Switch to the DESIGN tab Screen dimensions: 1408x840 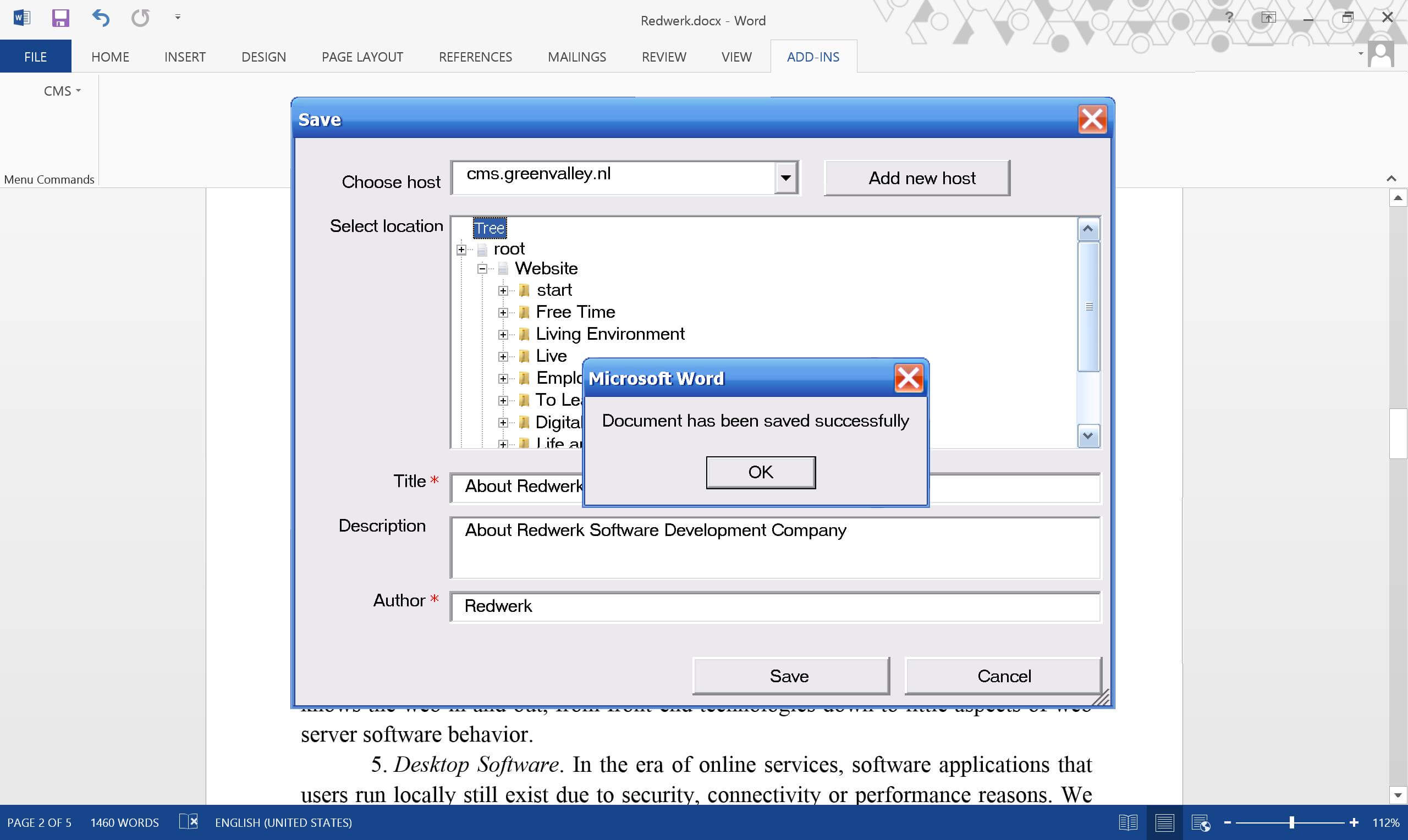tap(264, 57)
